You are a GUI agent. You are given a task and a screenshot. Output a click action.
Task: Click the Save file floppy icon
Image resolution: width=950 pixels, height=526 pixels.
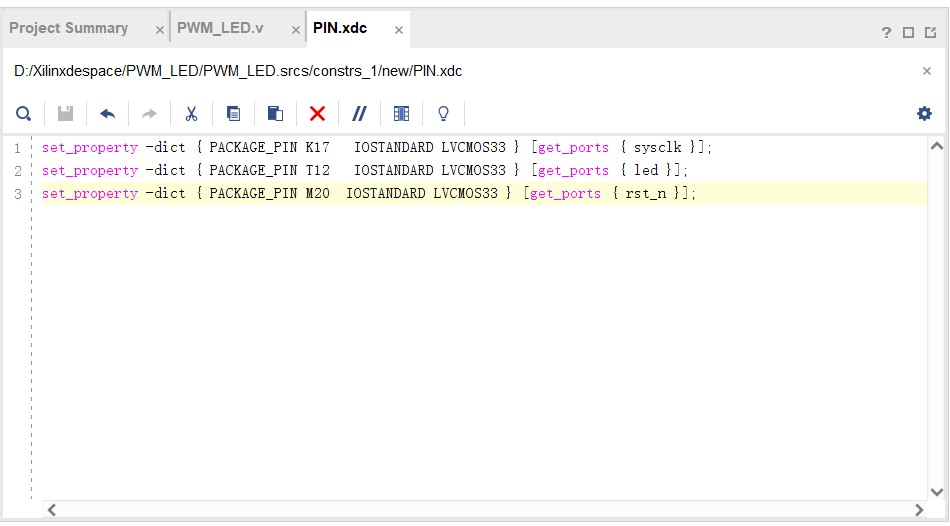click(x=65, y=114)
